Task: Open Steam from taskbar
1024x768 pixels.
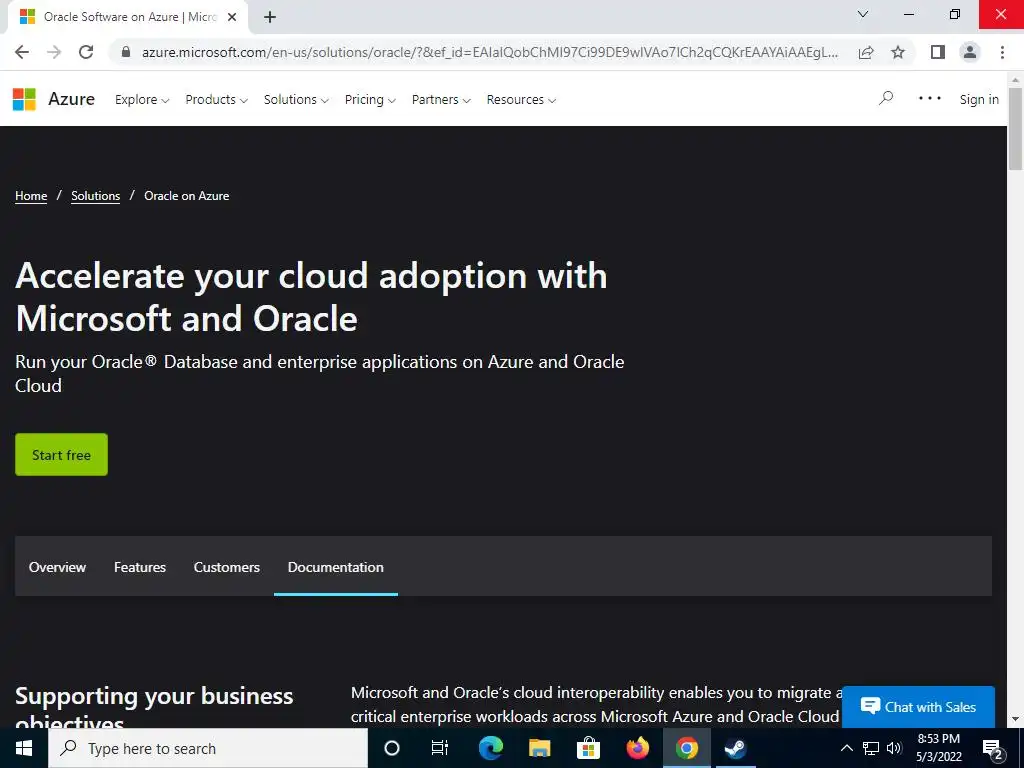Action: [735, 748]
